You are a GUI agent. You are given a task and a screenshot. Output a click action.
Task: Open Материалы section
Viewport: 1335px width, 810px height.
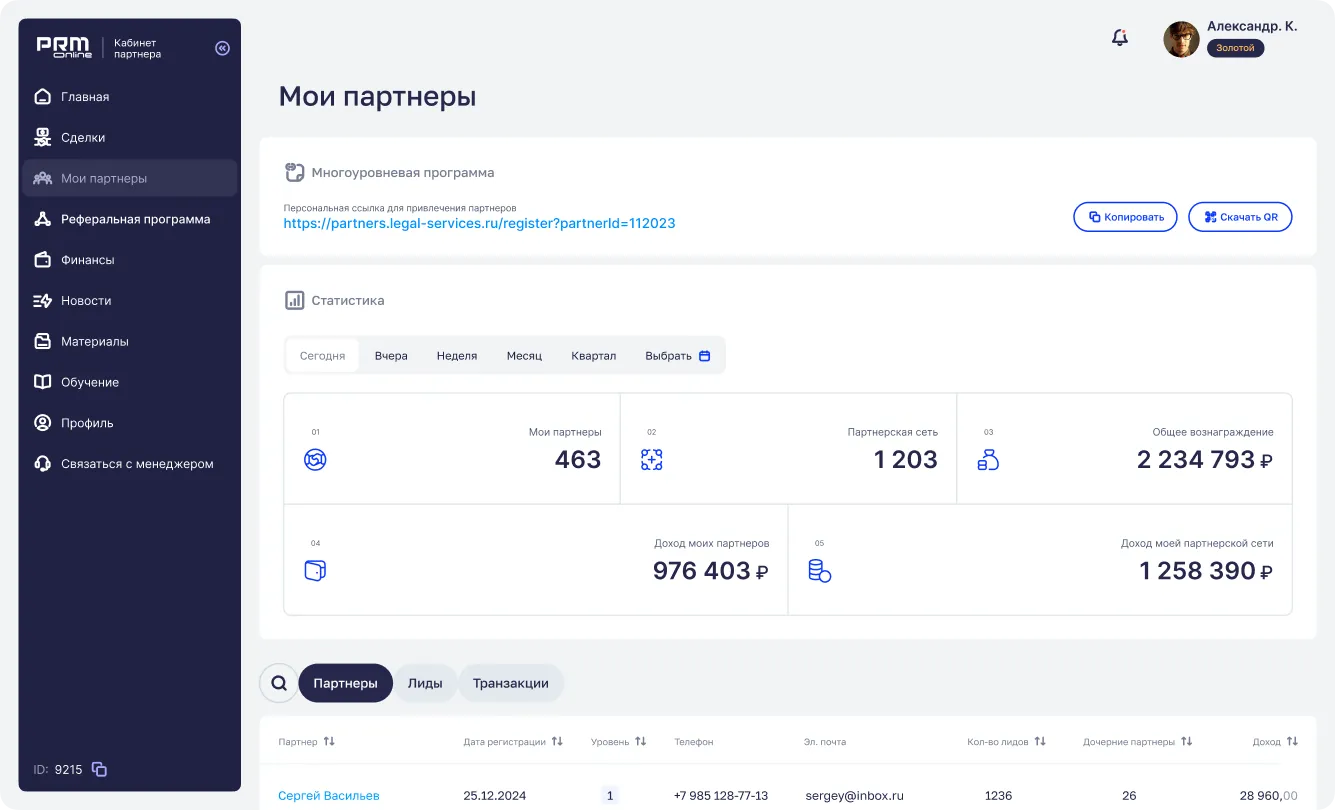[130, 342]
